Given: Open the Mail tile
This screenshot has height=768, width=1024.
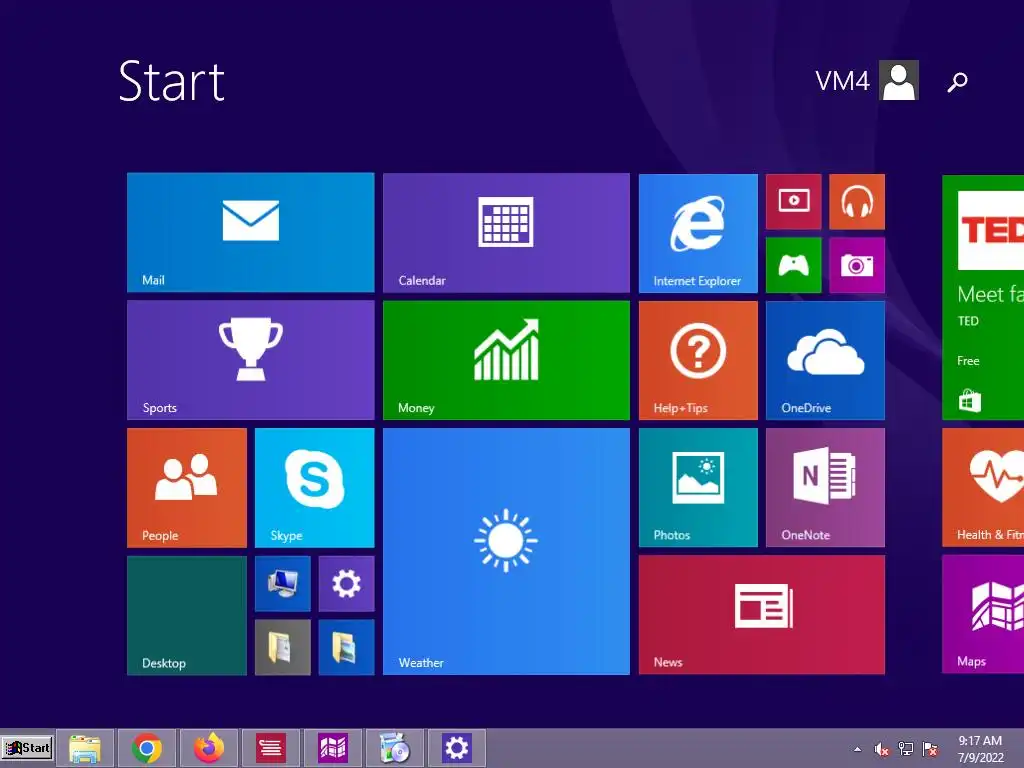Looking at the screenshot, I should click(x=251, y=232).
